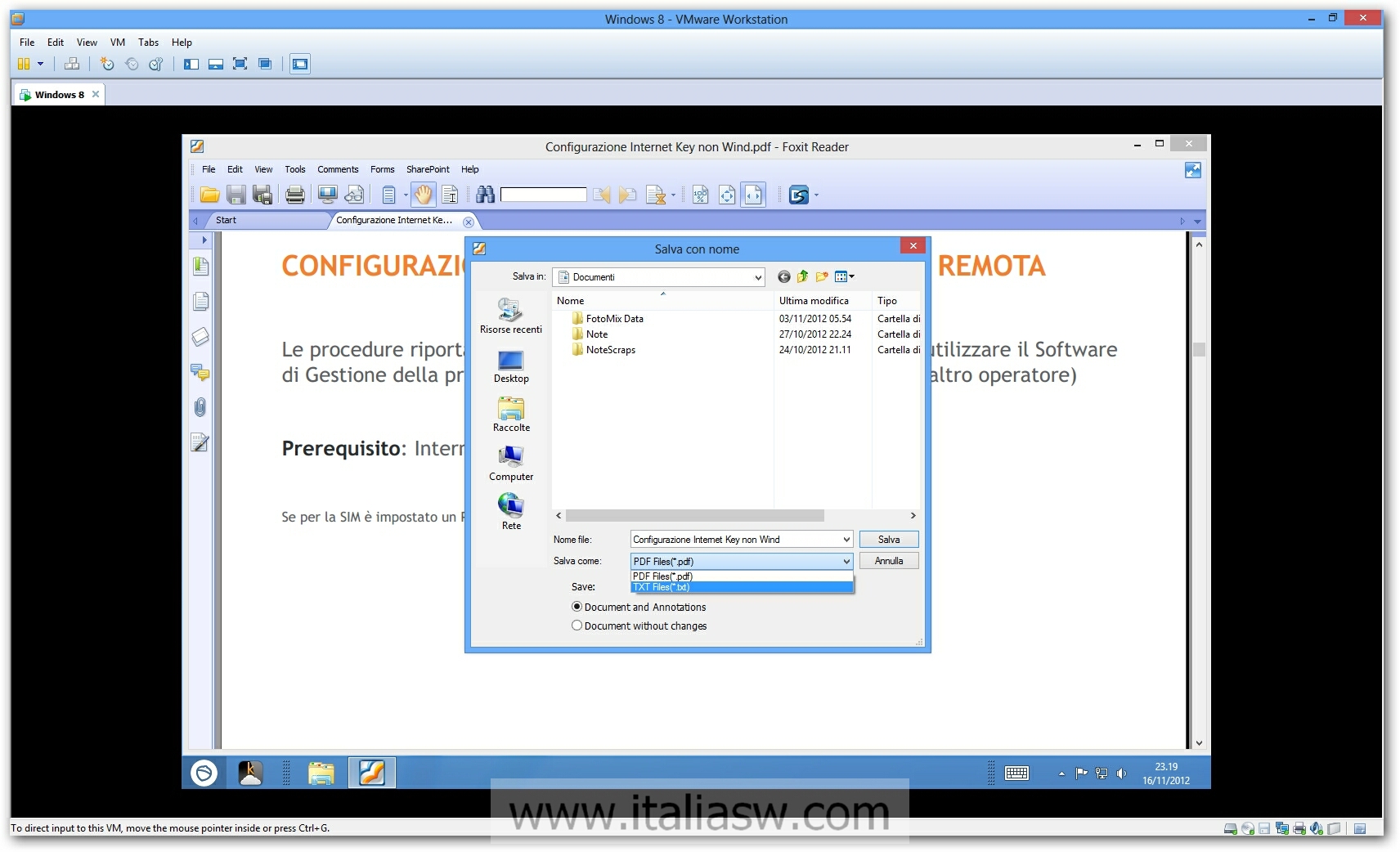Select Desktop in Save dialog places bar
Image resolution: width=1400 pixels, height=852 pixels.
511,366
